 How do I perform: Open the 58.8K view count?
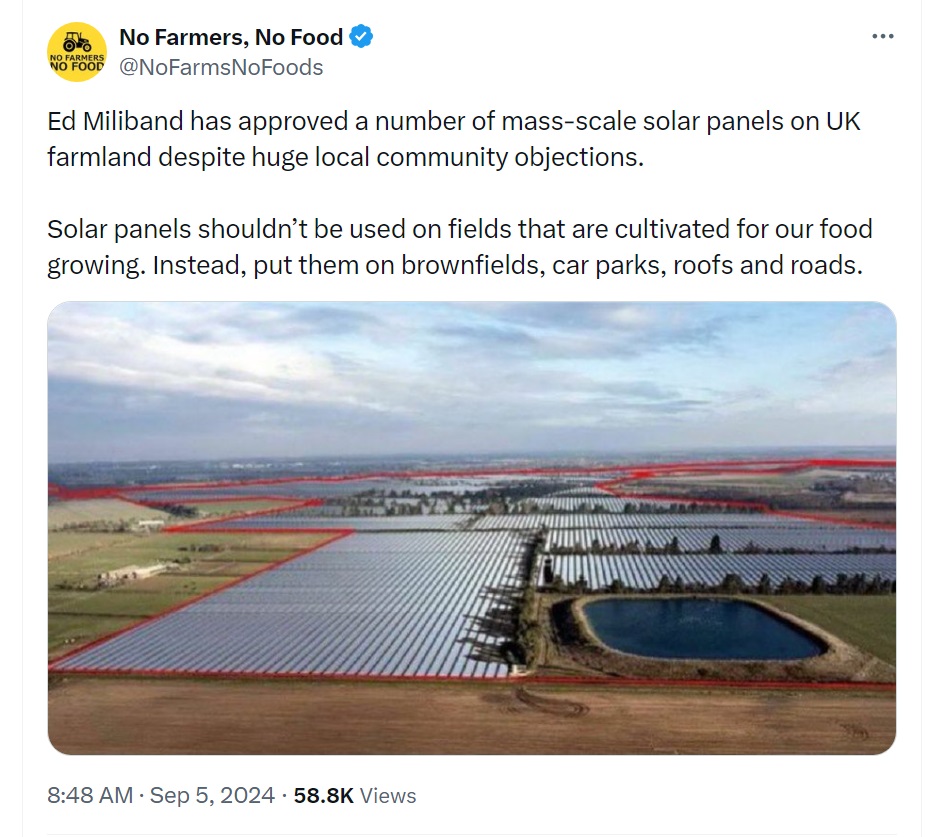tap(324, 795)
